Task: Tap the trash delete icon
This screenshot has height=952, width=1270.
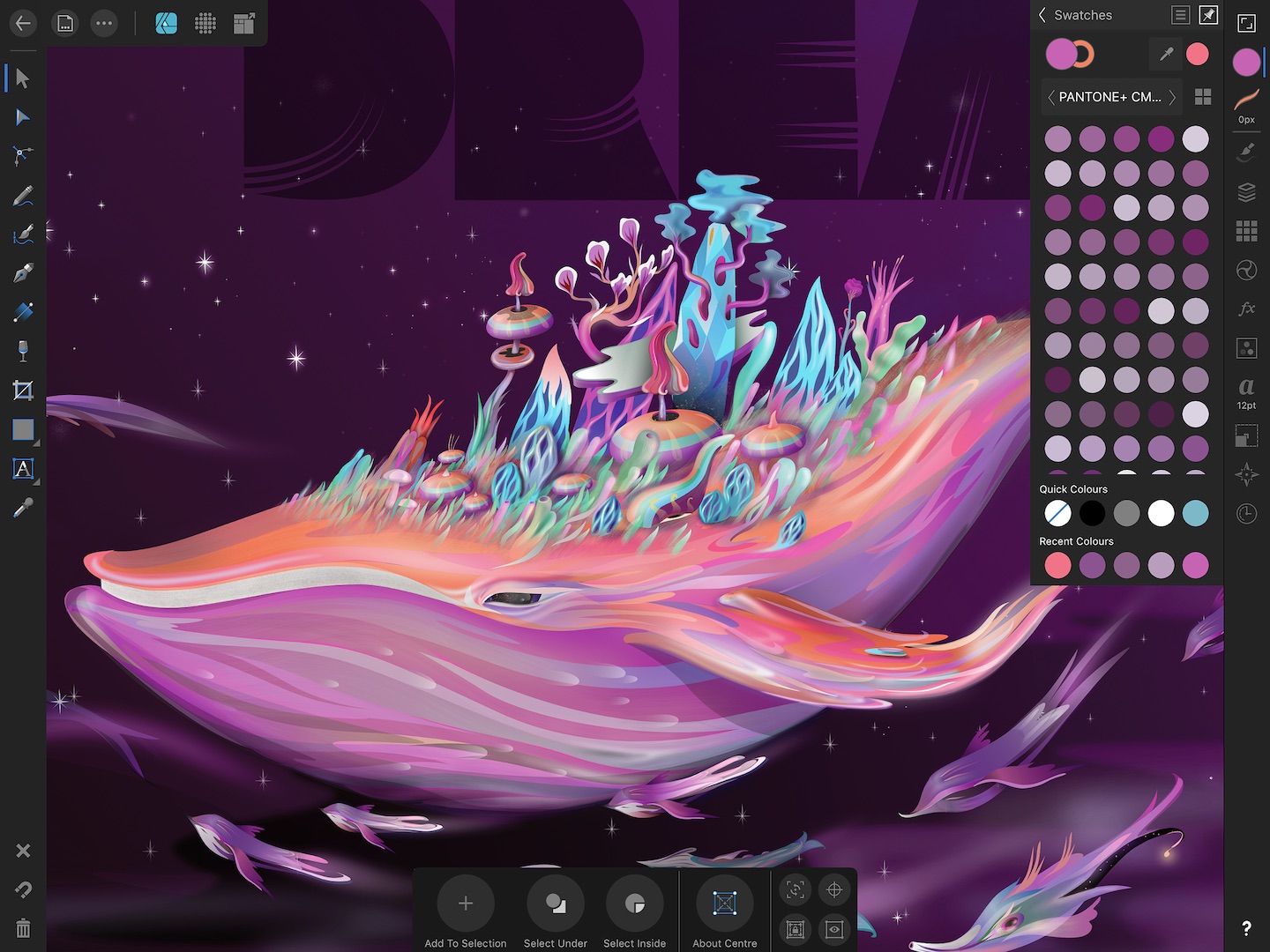Action: (23, 928)
